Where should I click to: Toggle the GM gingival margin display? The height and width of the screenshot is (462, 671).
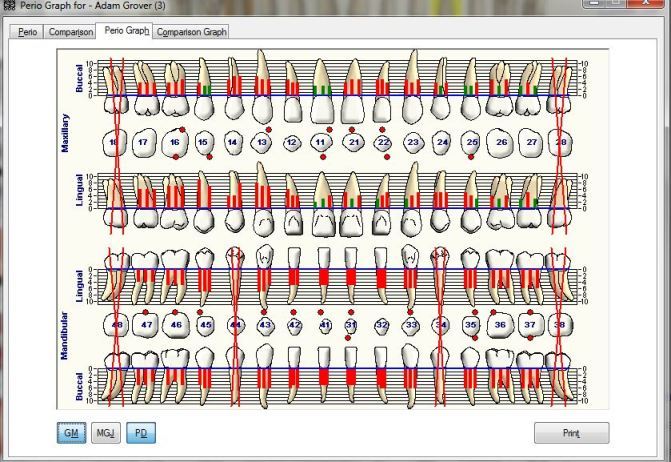[x=71, y=433]
